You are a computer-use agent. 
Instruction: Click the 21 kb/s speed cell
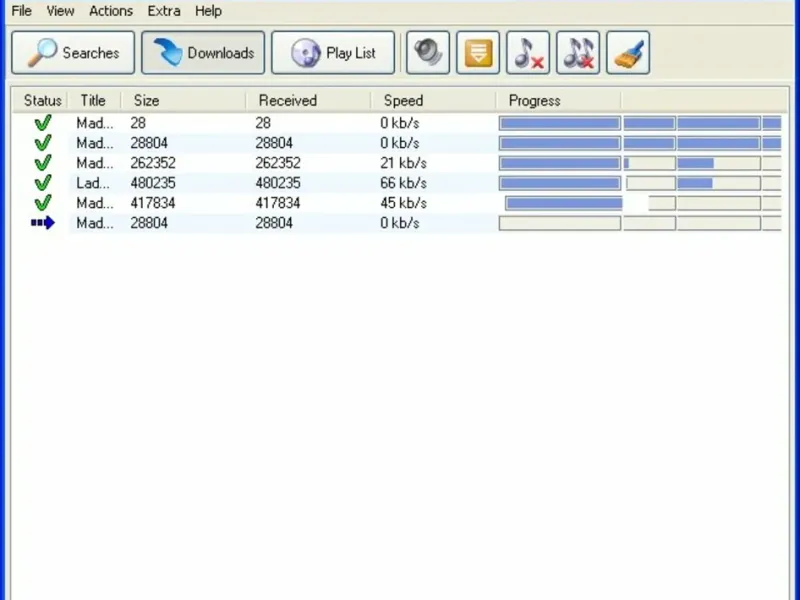coord(403,163)
